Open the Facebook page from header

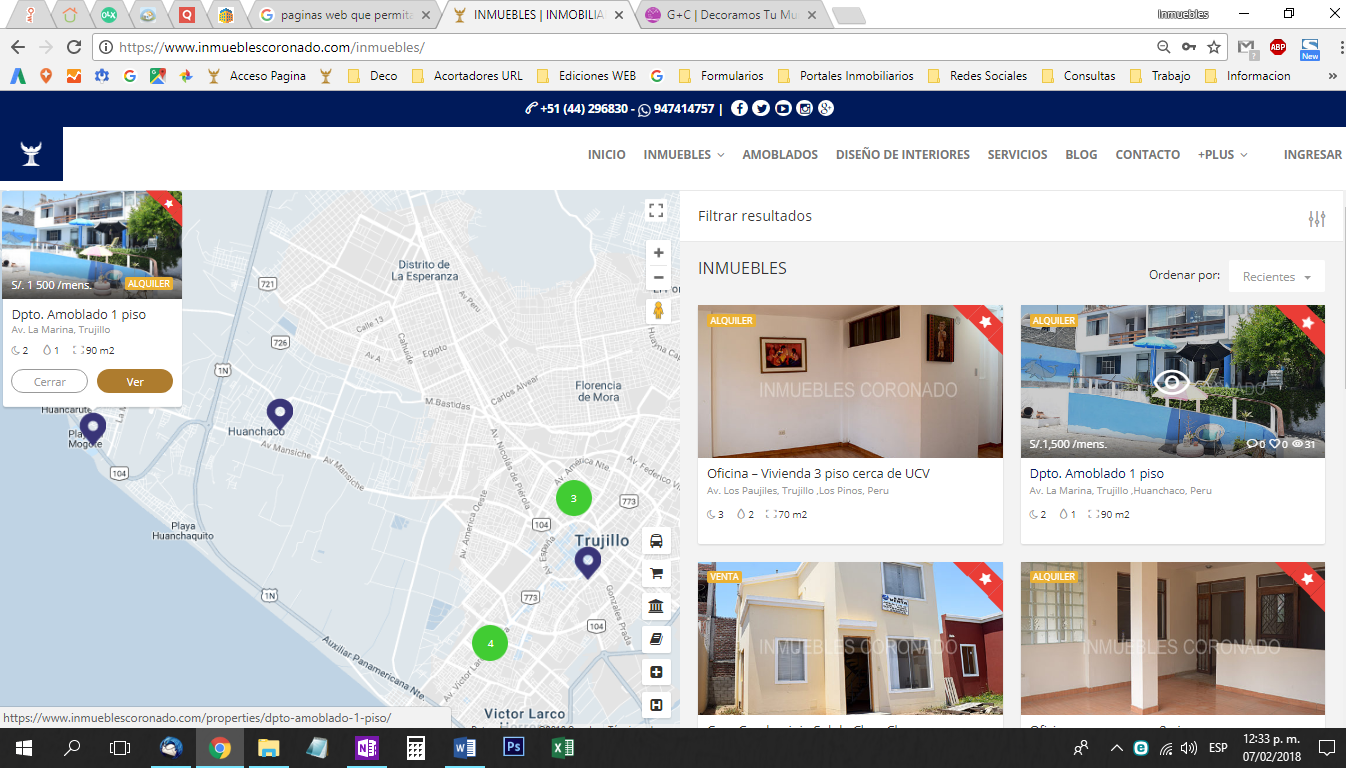tap(739, 109)
